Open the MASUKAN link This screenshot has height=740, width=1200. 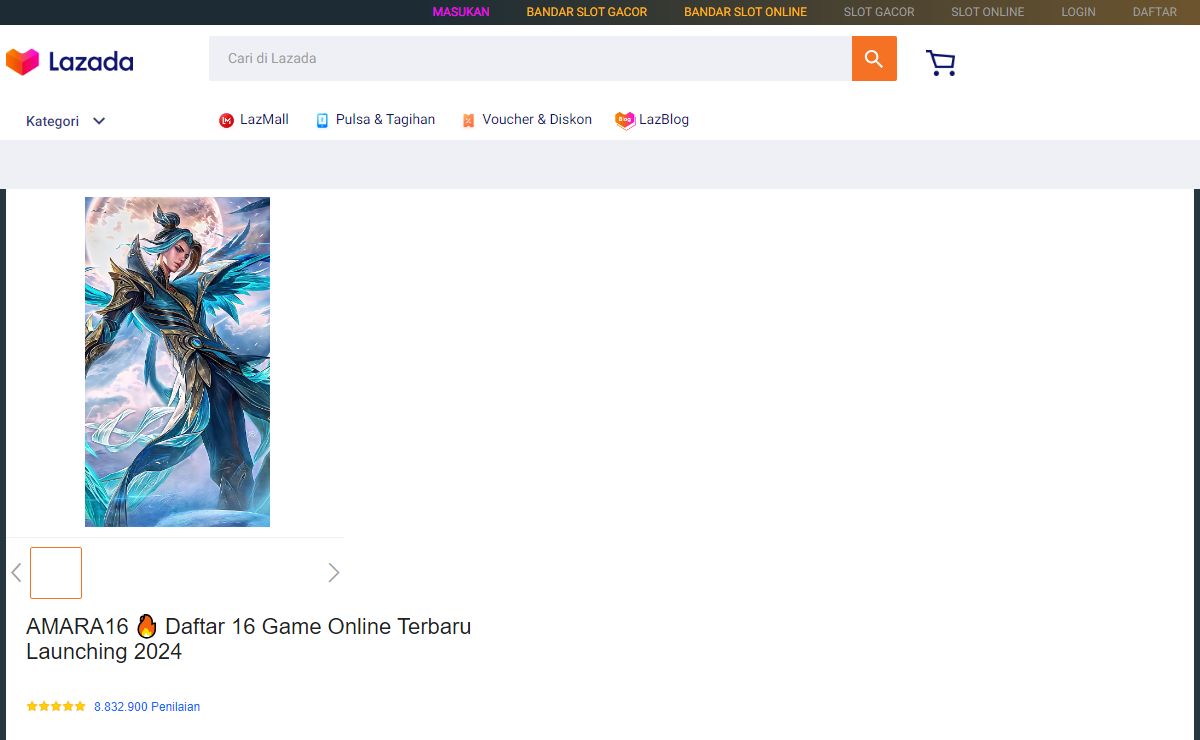(461, 12)
